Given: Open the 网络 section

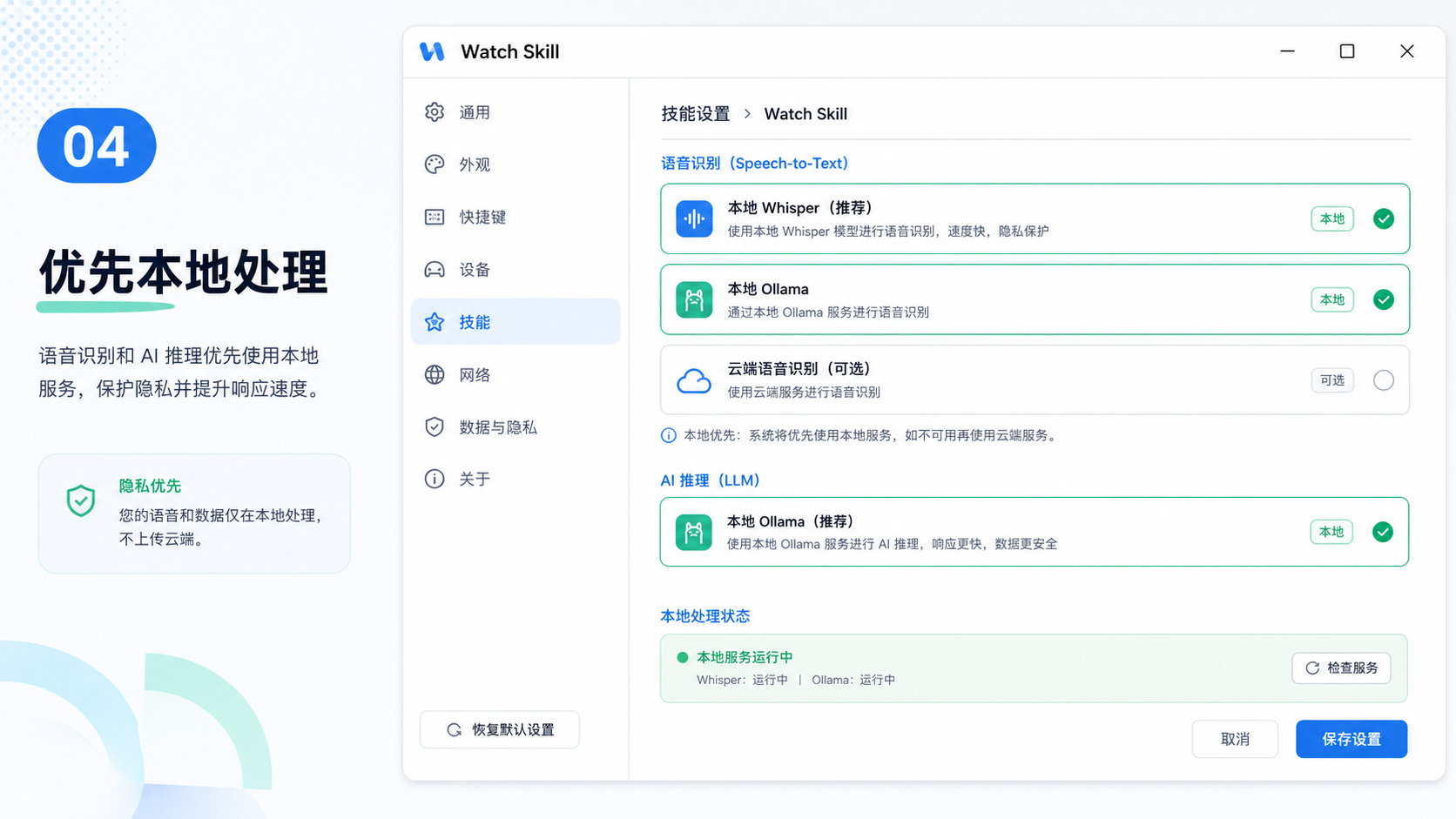Looking at the screenshot, I should coord(516,375).
